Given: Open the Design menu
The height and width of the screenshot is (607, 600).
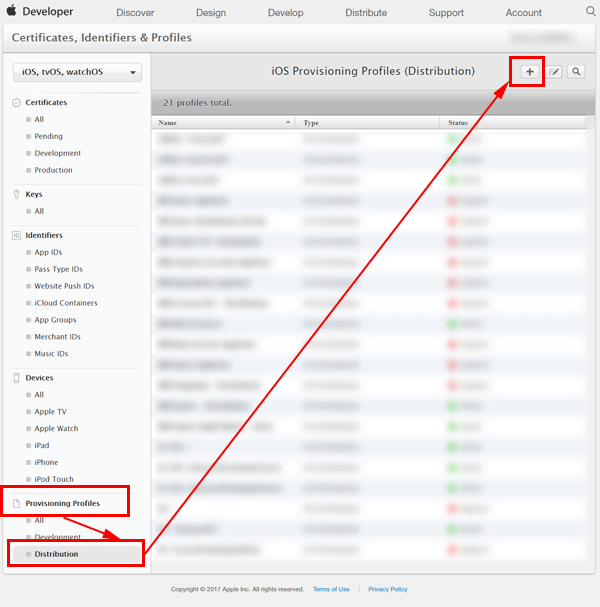Looking at the screenshot, I should pyautogui.click(x=211, y=13).
